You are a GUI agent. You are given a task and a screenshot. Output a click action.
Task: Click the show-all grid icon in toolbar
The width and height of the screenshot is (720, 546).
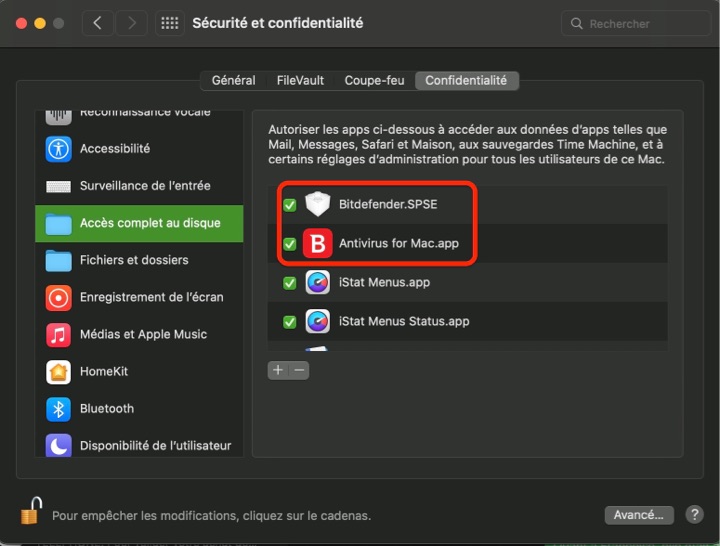click(x=169, y=23)
